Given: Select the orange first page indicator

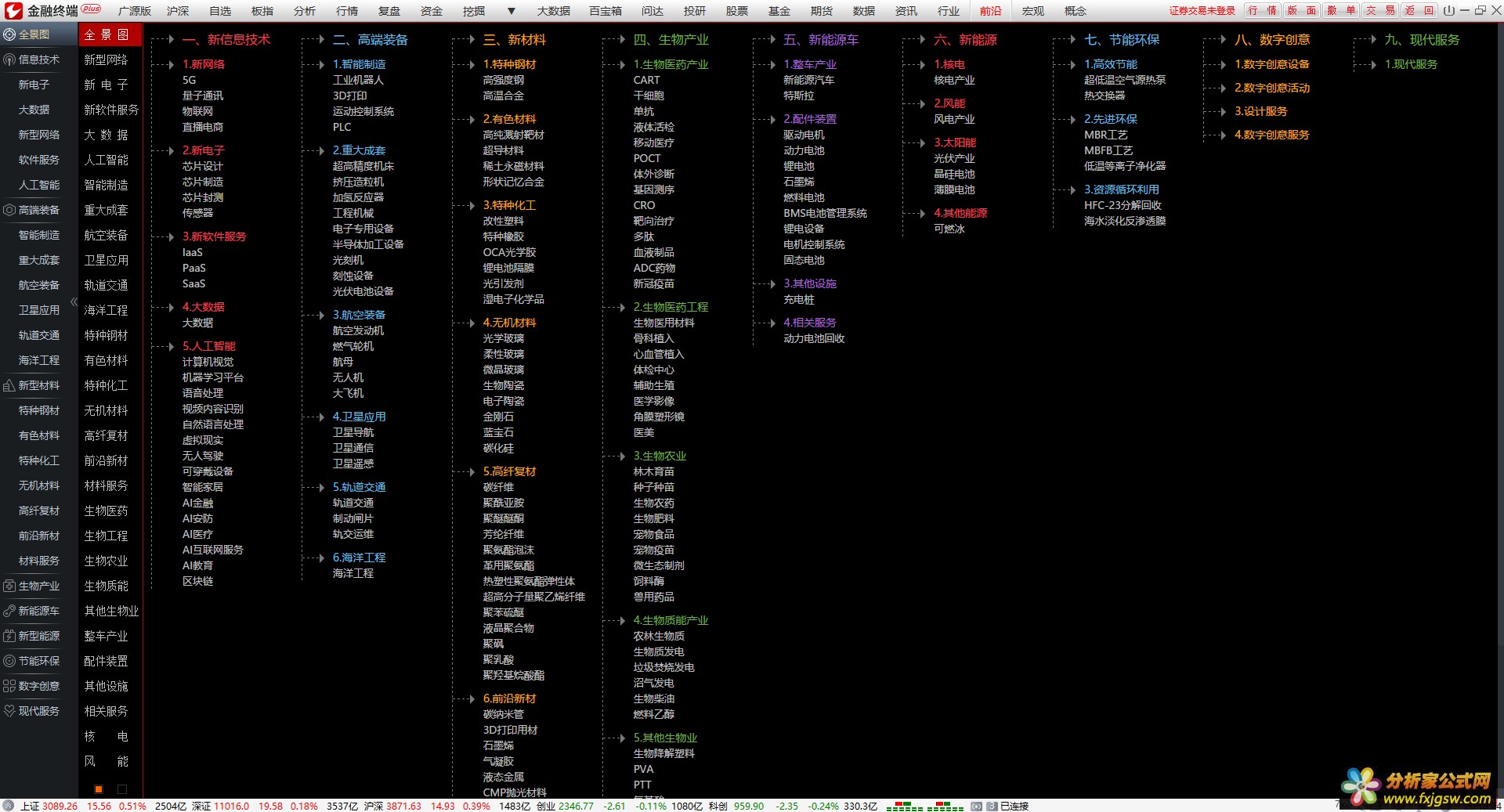Looking at the screenshot, I should tap(99, 789).
